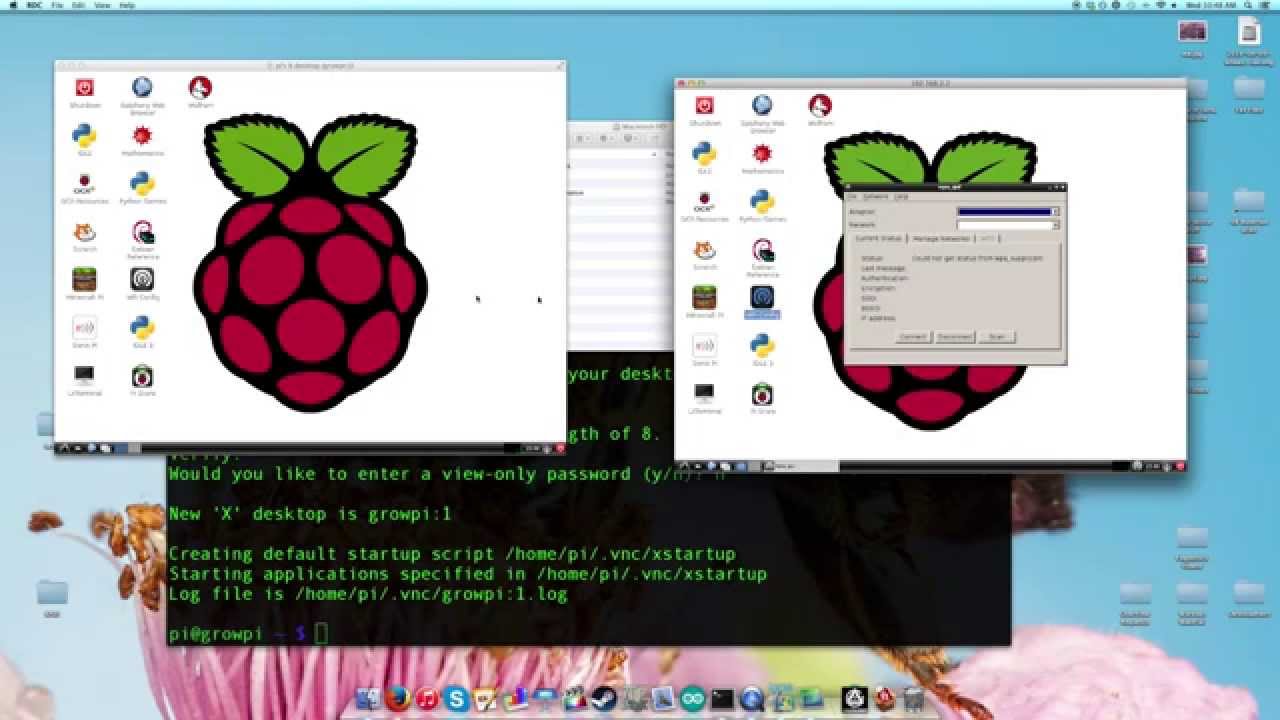Open Arduino from the Dock

[x=692, y=699]
